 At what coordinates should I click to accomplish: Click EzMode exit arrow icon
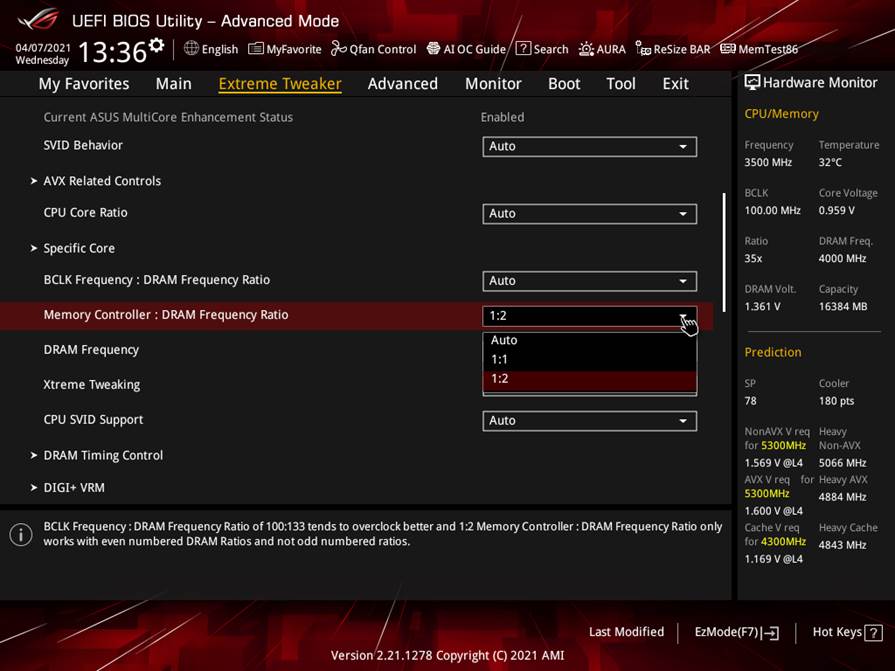tap(771, 633)
